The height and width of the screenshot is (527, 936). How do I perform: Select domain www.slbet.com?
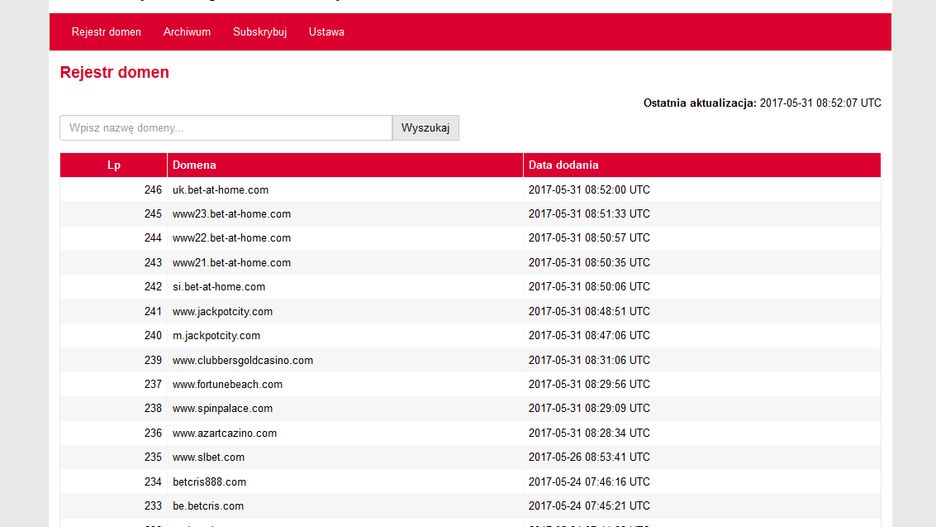(208, 457)
